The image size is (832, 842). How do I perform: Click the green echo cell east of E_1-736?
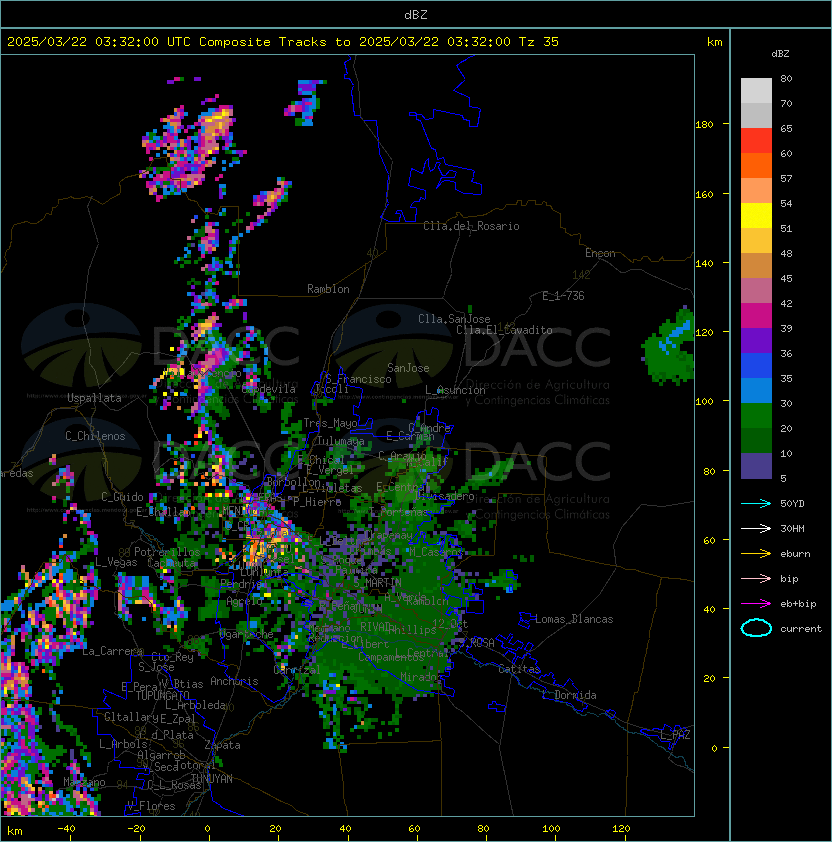point(669,346)
